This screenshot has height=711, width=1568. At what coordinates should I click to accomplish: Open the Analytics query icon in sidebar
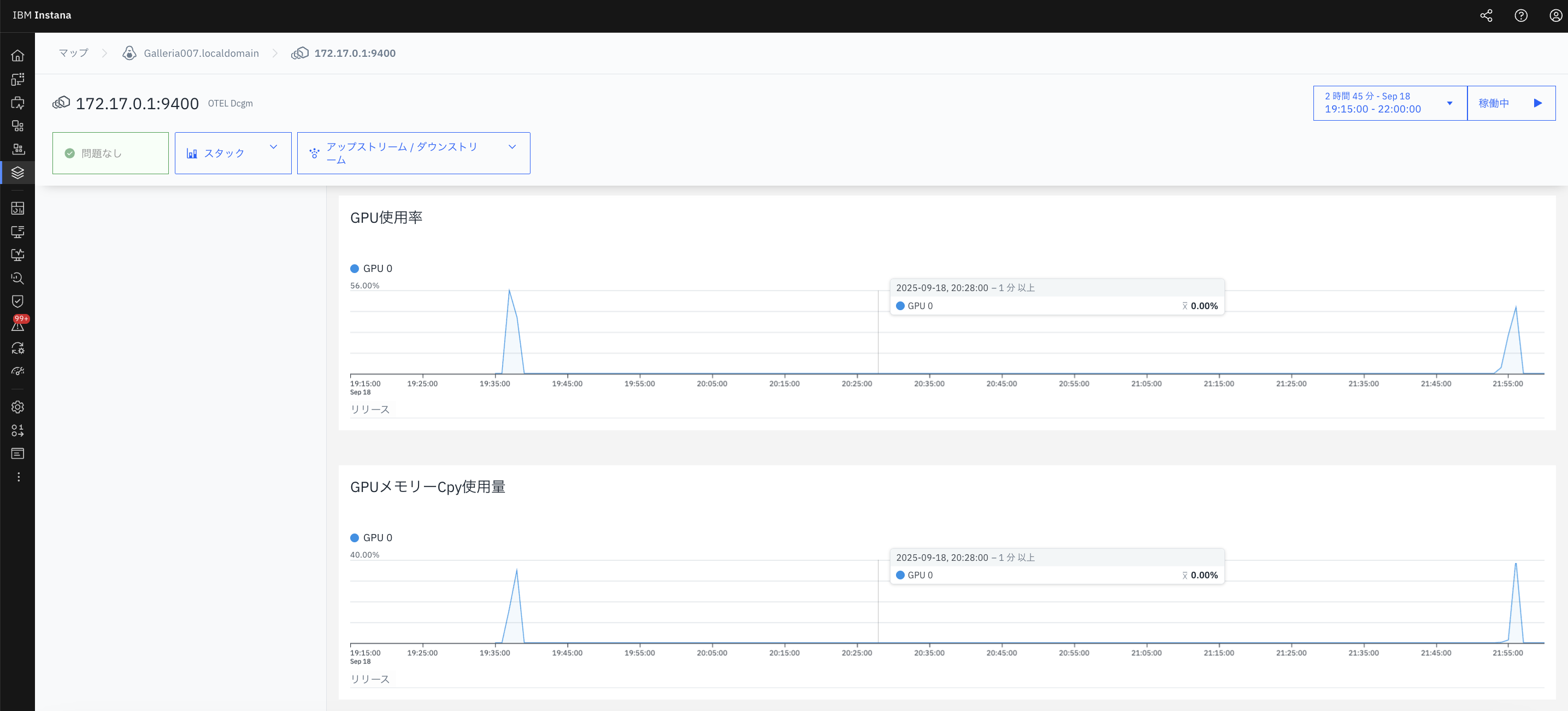coord(17,278)
